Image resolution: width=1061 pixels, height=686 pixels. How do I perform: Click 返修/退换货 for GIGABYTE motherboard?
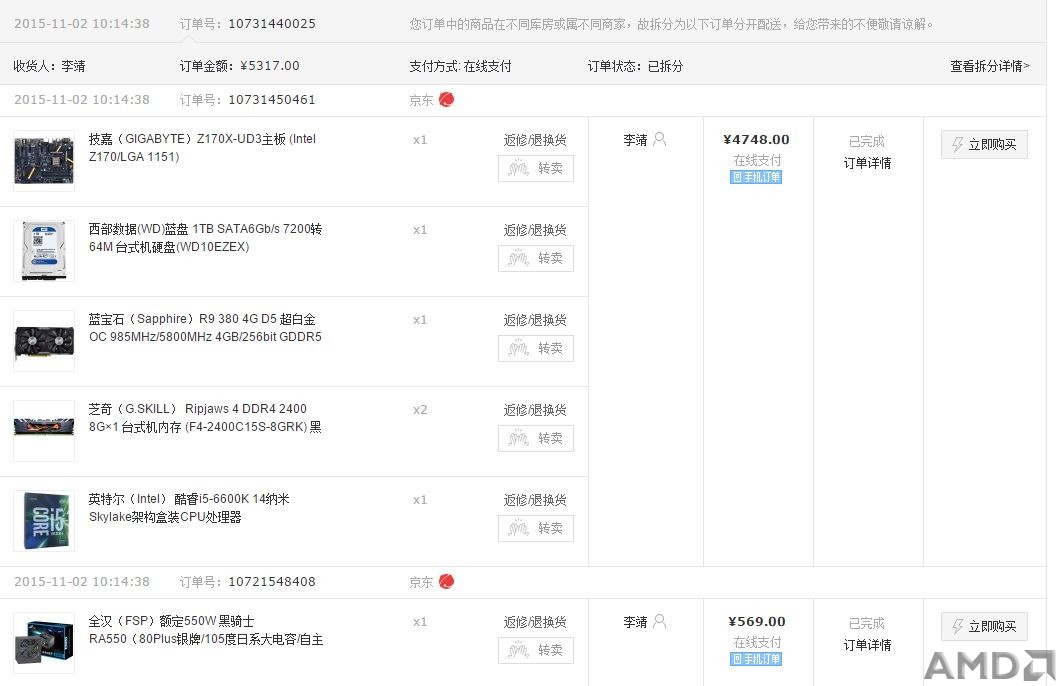coord(535,140)
